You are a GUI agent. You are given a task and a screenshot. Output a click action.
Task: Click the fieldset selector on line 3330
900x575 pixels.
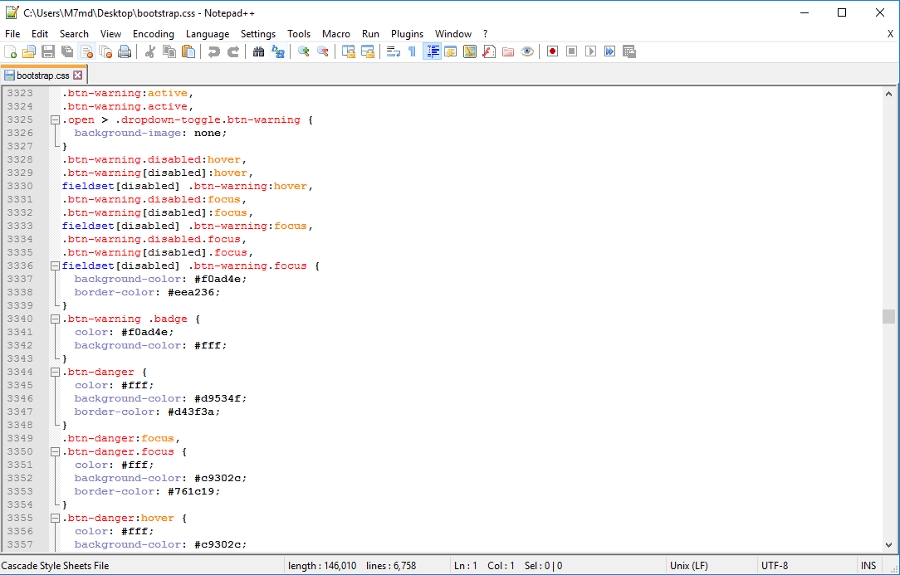[88, 186]
